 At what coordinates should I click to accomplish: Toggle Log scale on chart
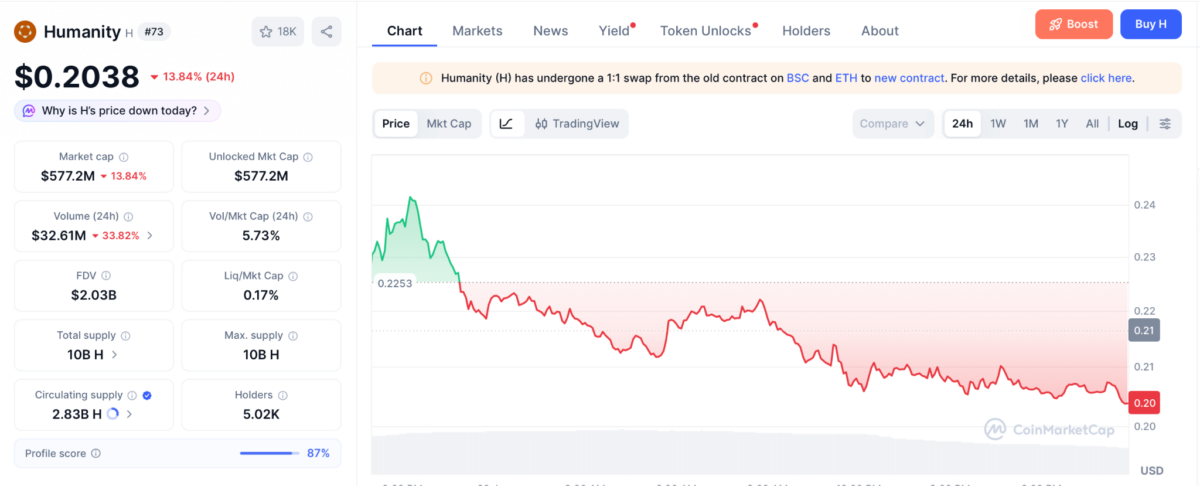click(1128, 124)
